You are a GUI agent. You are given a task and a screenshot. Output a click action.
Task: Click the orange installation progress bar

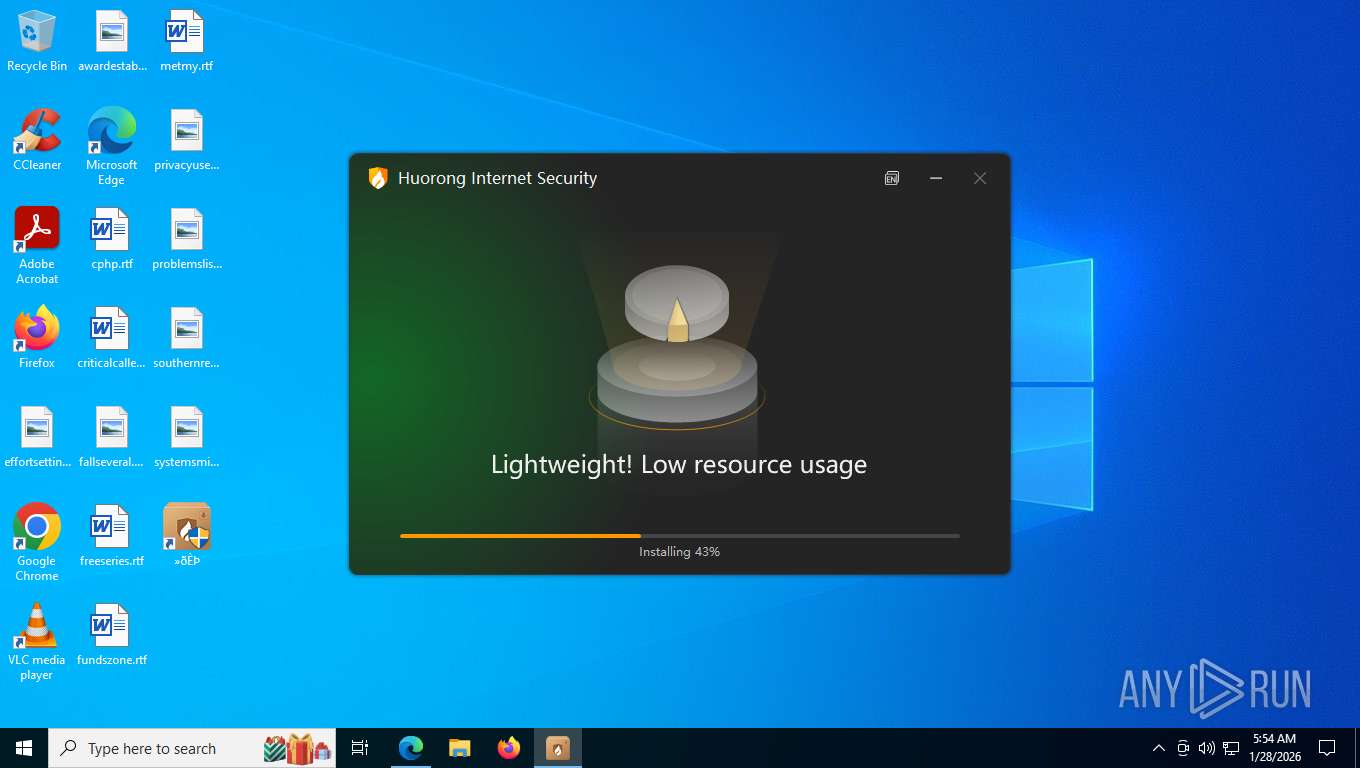tap(680, 536)
